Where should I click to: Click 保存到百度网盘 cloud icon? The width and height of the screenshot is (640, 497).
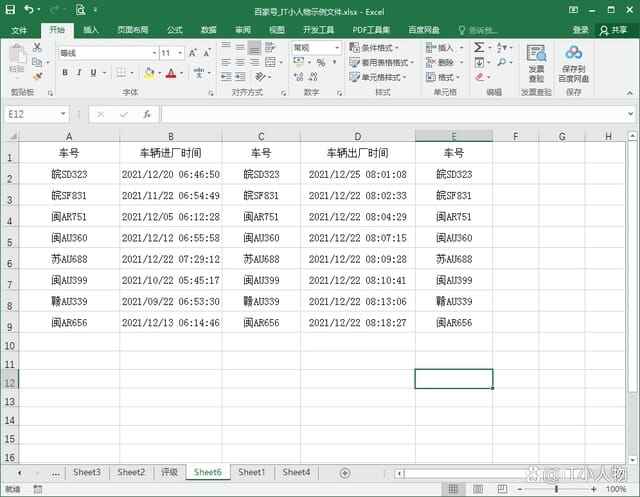coord(573,63)
